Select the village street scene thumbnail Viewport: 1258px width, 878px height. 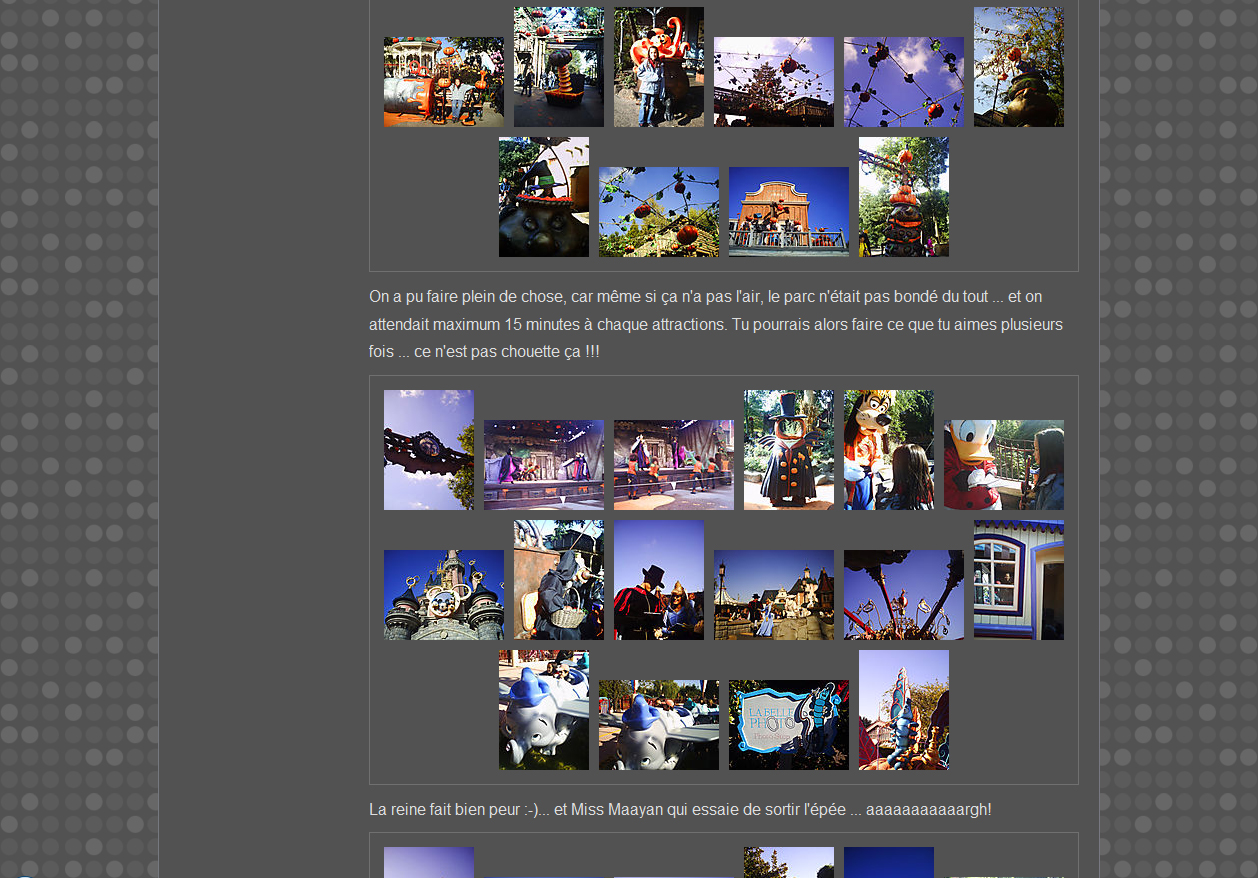click(773, 595)
